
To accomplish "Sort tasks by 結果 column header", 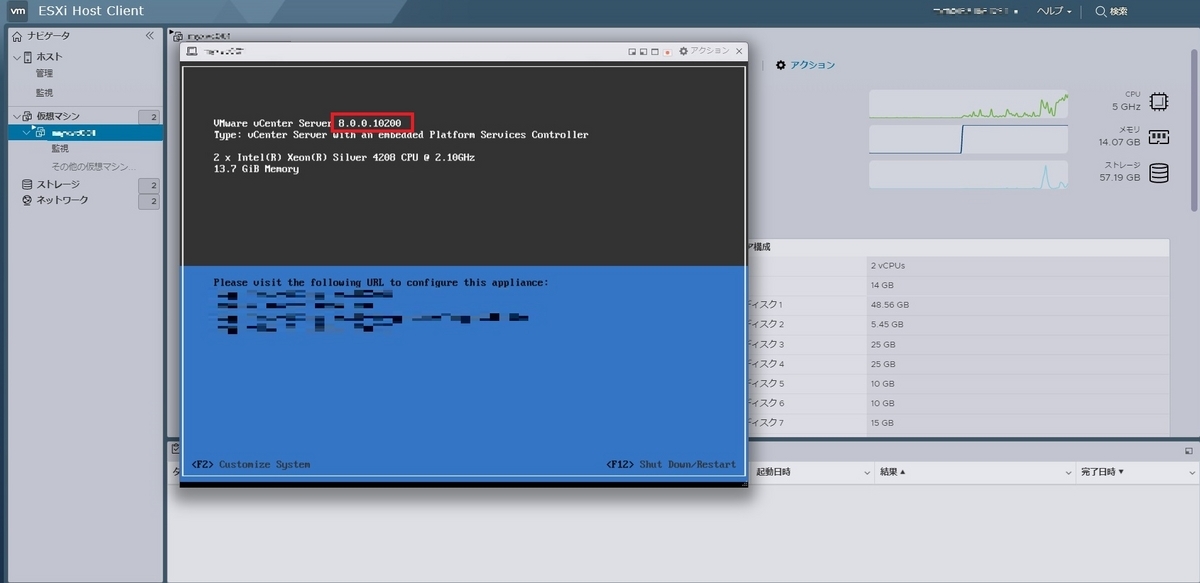I will [x=892, y=472].
